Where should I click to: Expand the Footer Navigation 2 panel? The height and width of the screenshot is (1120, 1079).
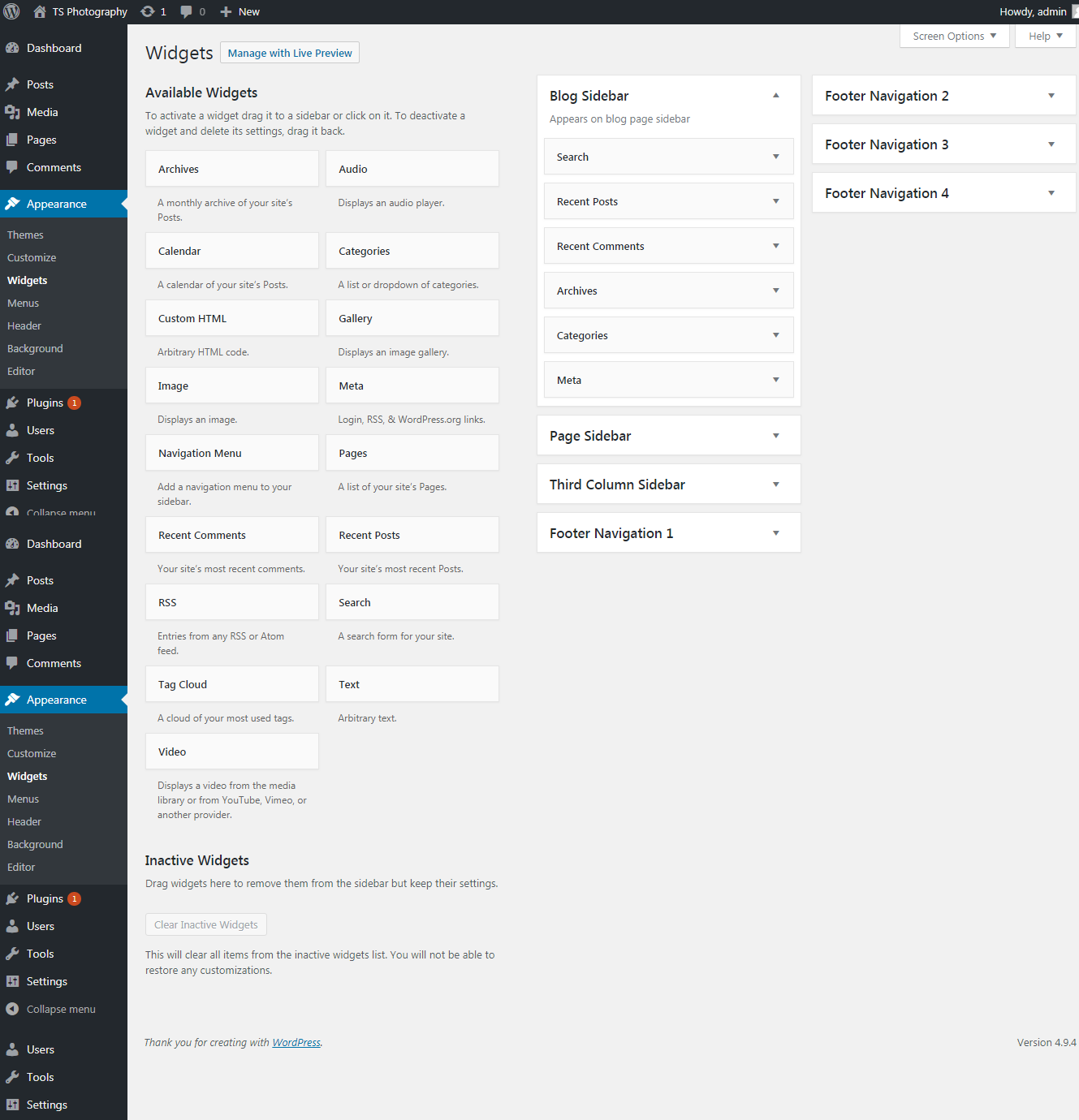point(1051,96)
